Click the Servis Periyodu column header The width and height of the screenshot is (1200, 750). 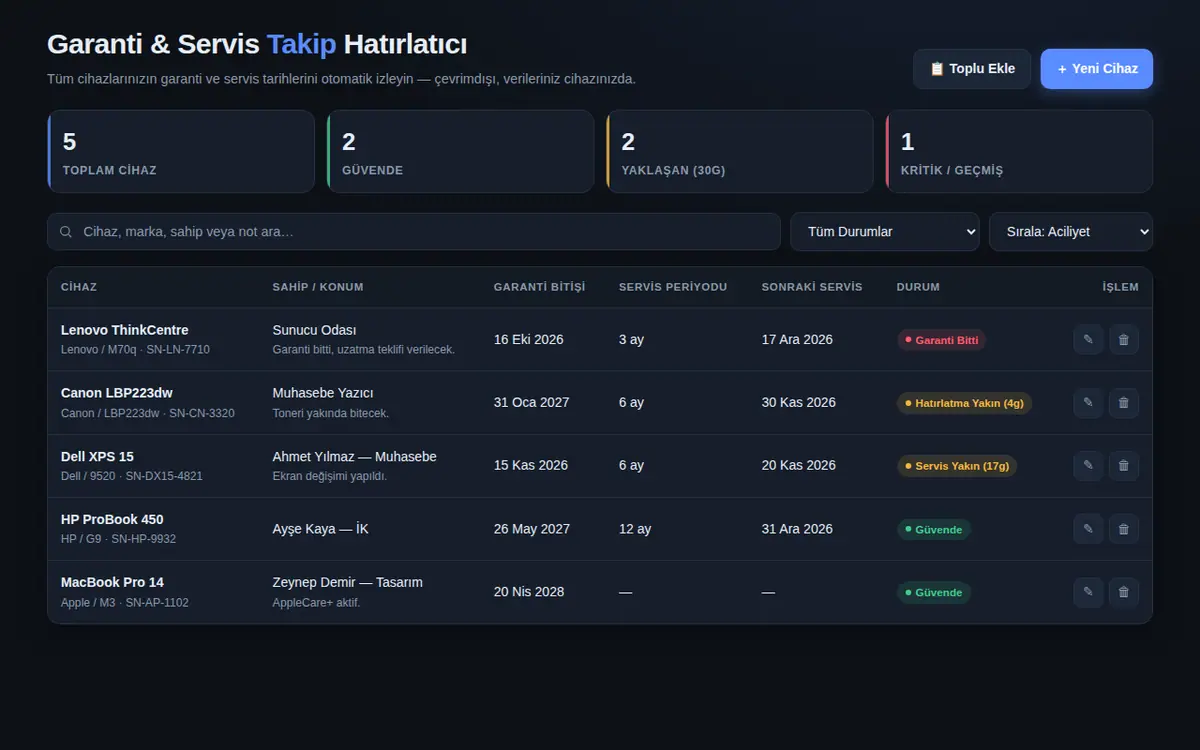673,287
